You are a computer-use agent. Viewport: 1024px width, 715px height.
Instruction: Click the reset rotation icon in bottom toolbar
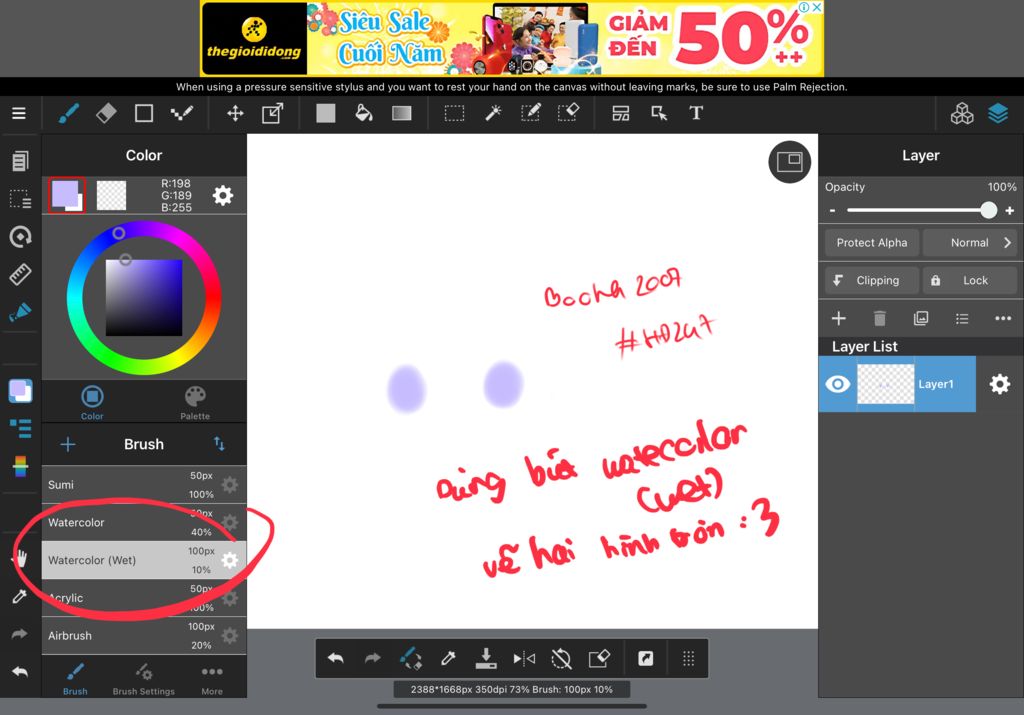pyautogui.click(x=561, y=658)
